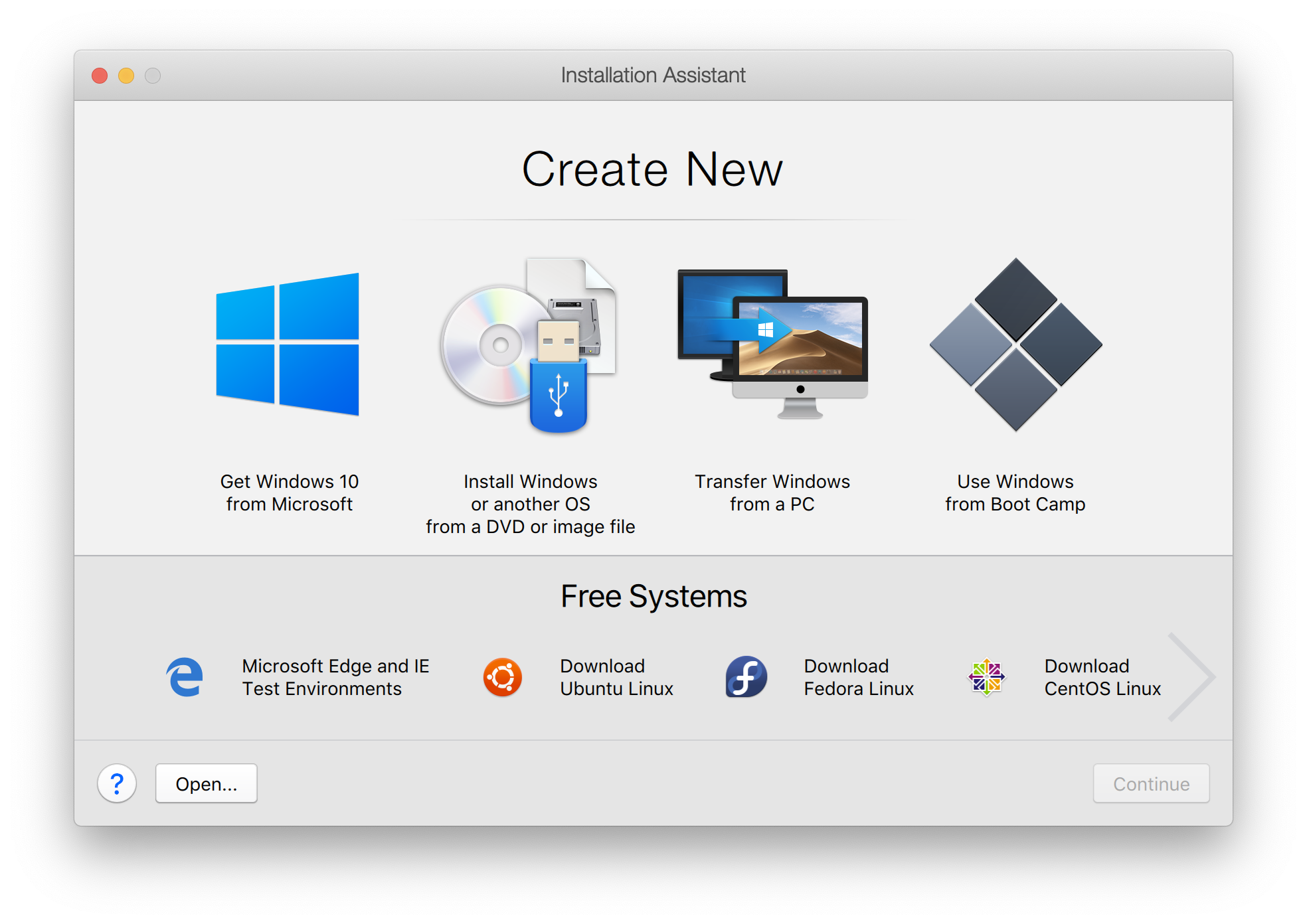The width and height of the screenshot is (1307, 924).
Task: Choose the DVD and USB install icon
Action: point(529,345)
